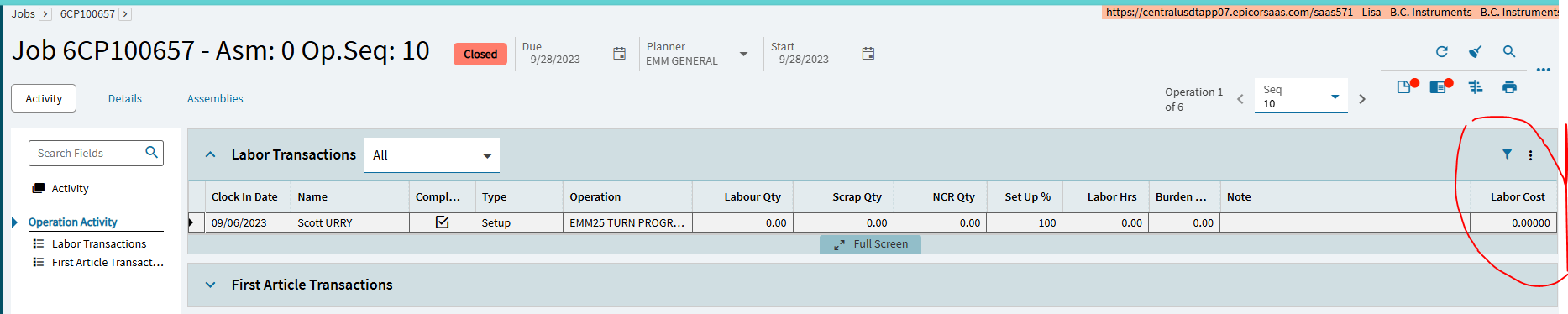Open the Start date calendar picker
The width and height of the screenshot is (1568, 314).
(868, 54)
